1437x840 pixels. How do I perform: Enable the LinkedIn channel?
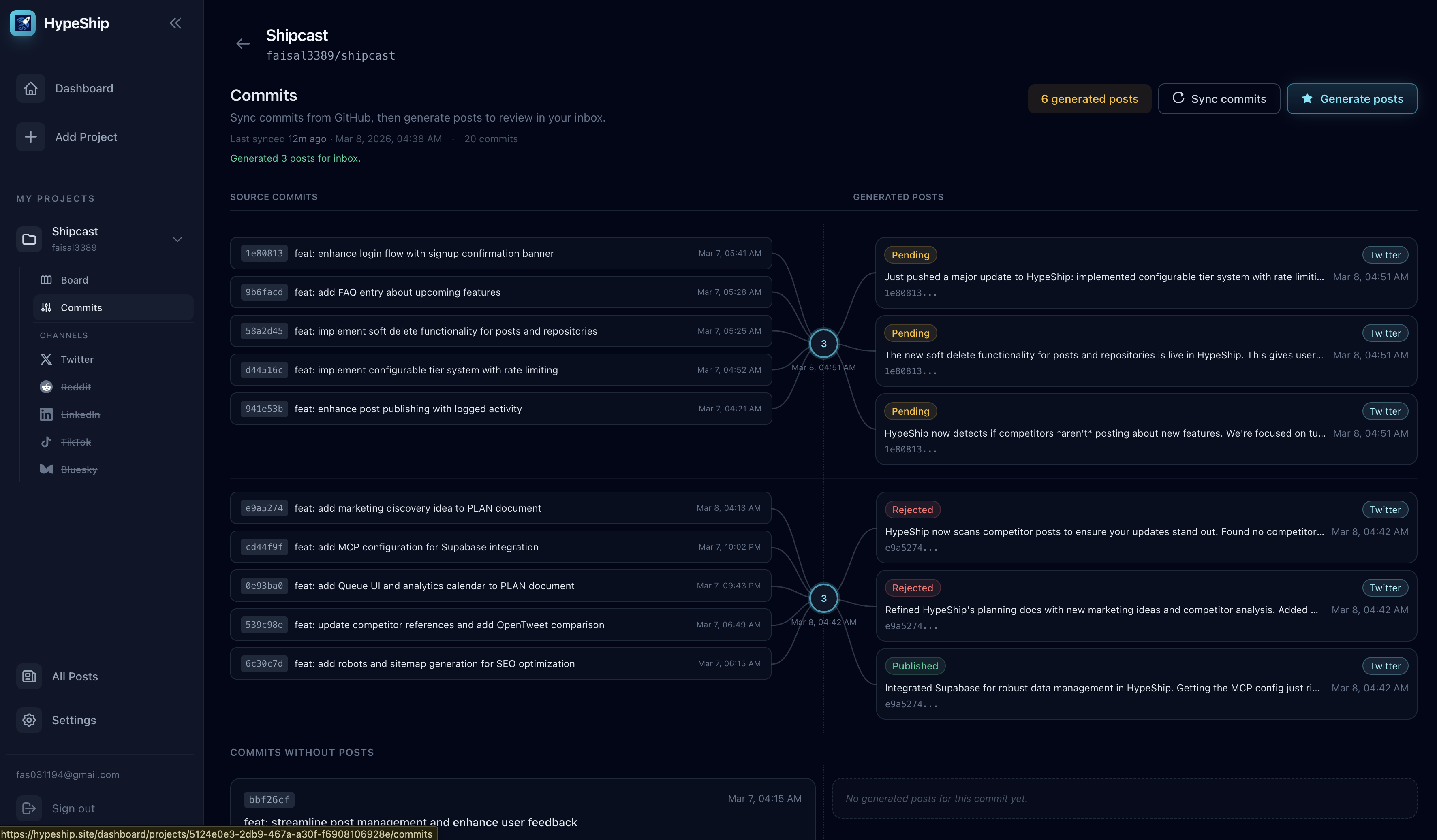pos(46,414)
